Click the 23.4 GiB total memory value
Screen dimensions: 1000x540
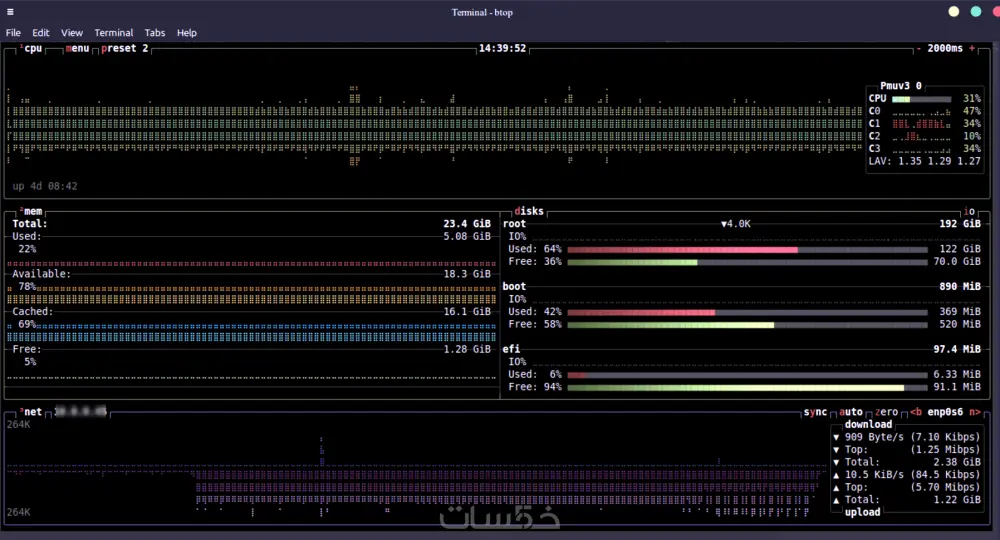point(467,224)
